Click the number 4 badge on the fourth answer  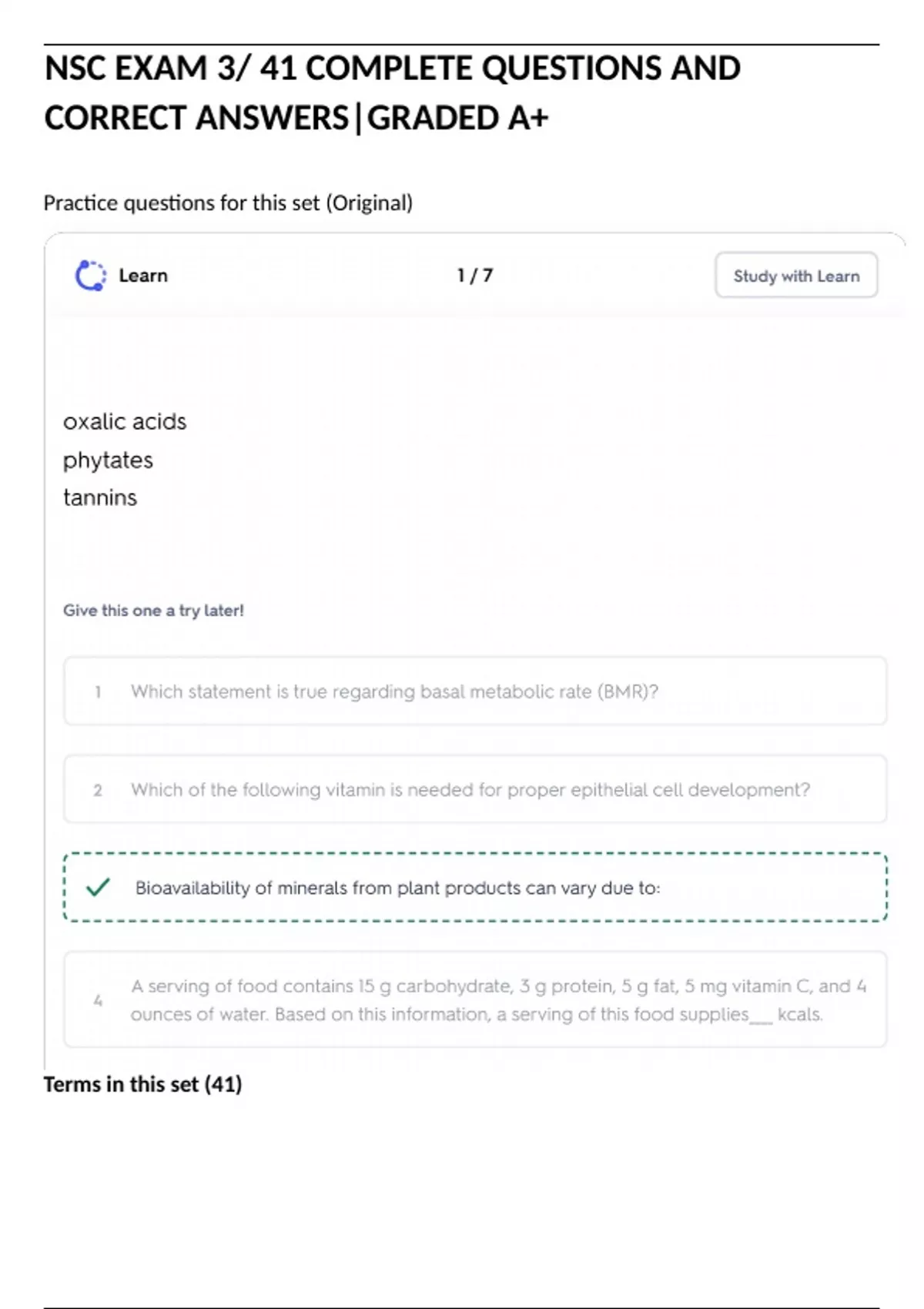[98, 1000]
